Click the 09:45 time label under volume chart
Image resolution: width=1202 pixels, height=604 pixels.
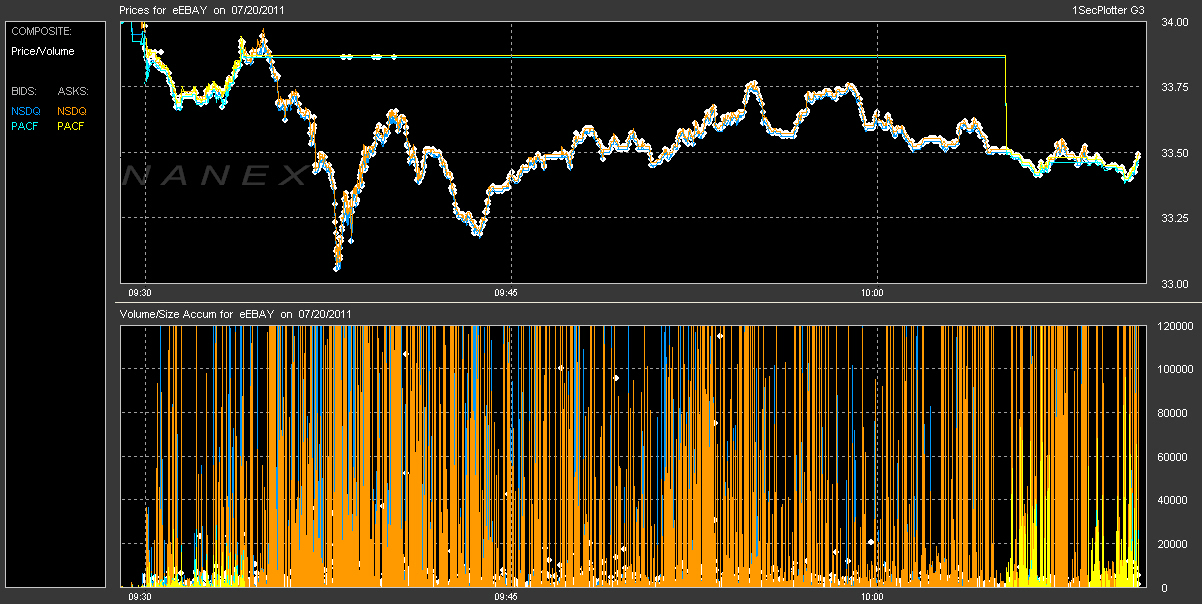click(506, 596)
